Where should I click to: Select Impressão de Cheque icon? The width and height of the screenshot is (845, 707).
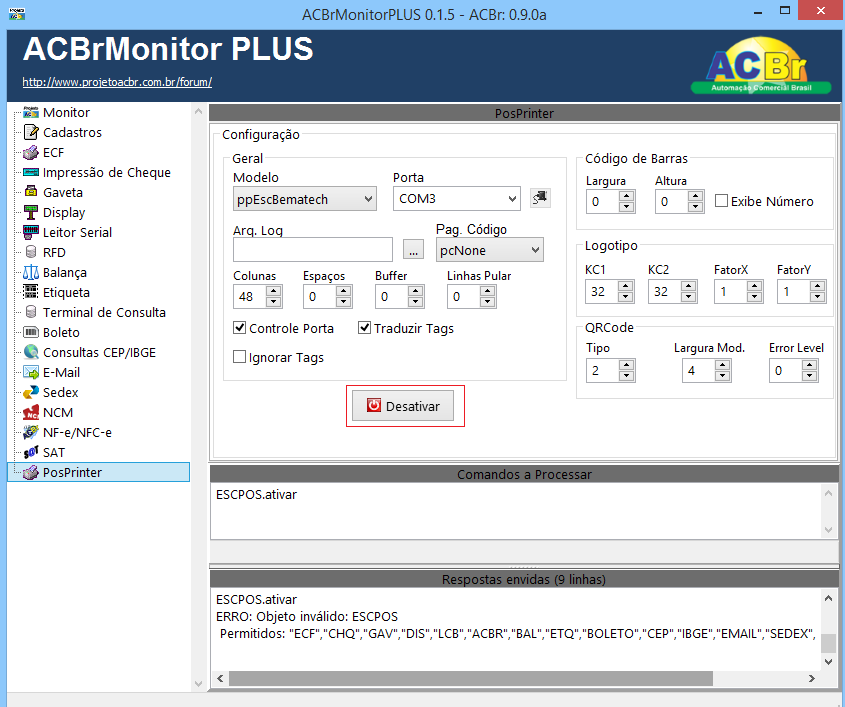coord(31,172)
